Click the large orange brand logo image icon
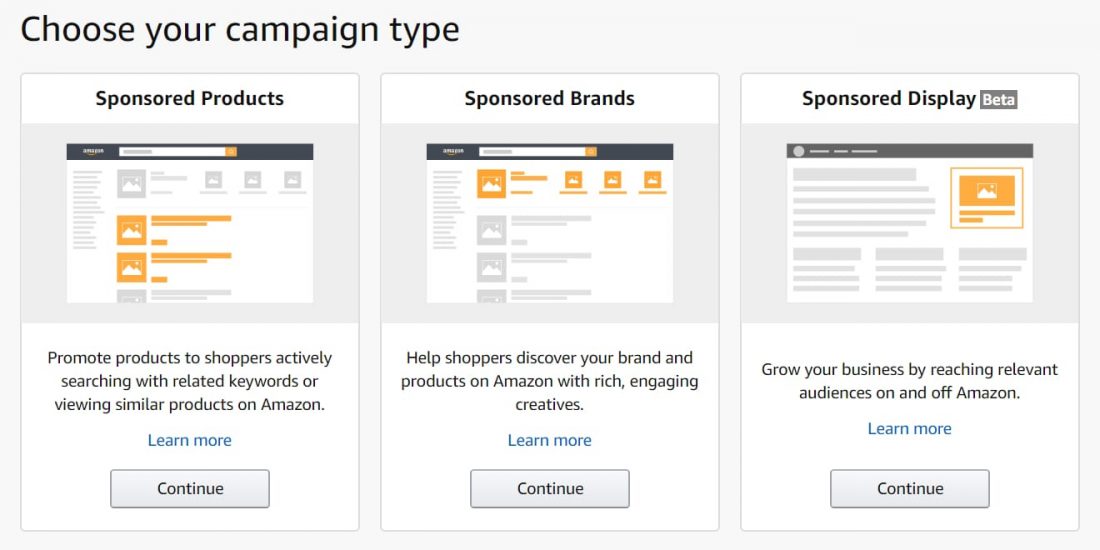 click(491, 184)
